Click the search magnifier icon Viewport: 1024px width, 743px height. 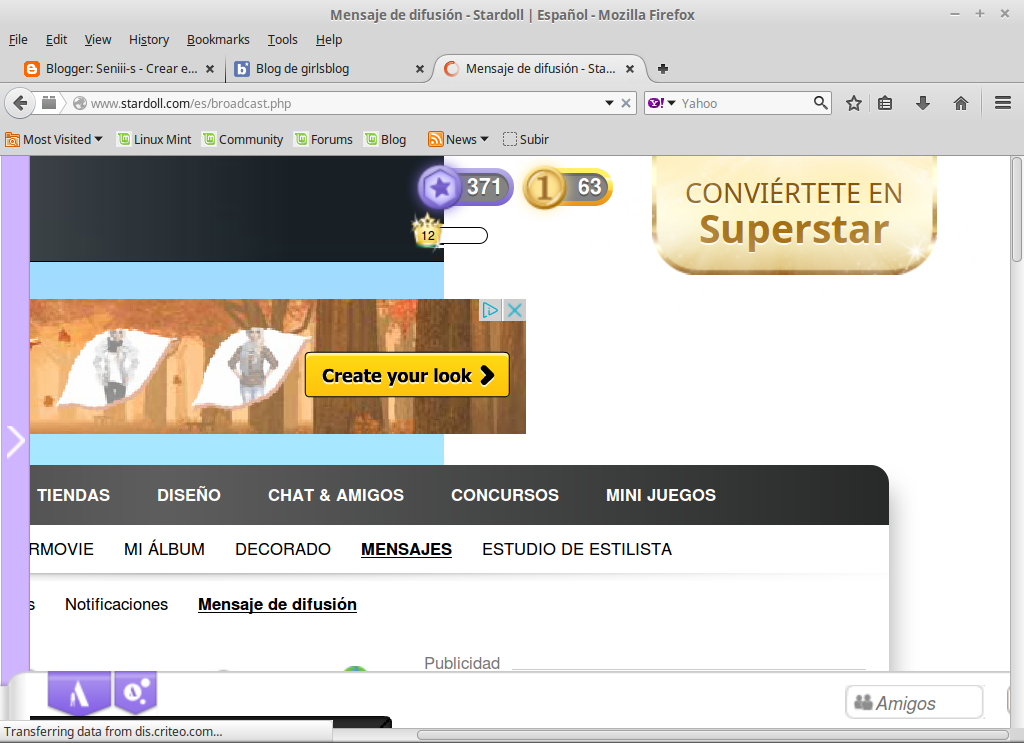[820, 103]
